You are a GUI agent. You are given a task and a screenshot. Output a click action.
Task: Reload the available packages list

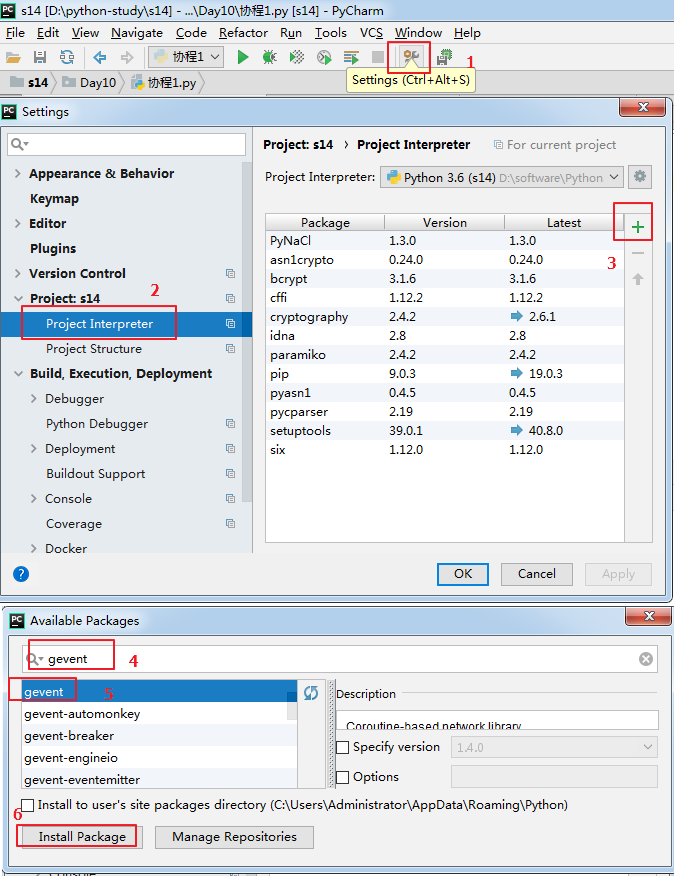[x=311, y=693]
